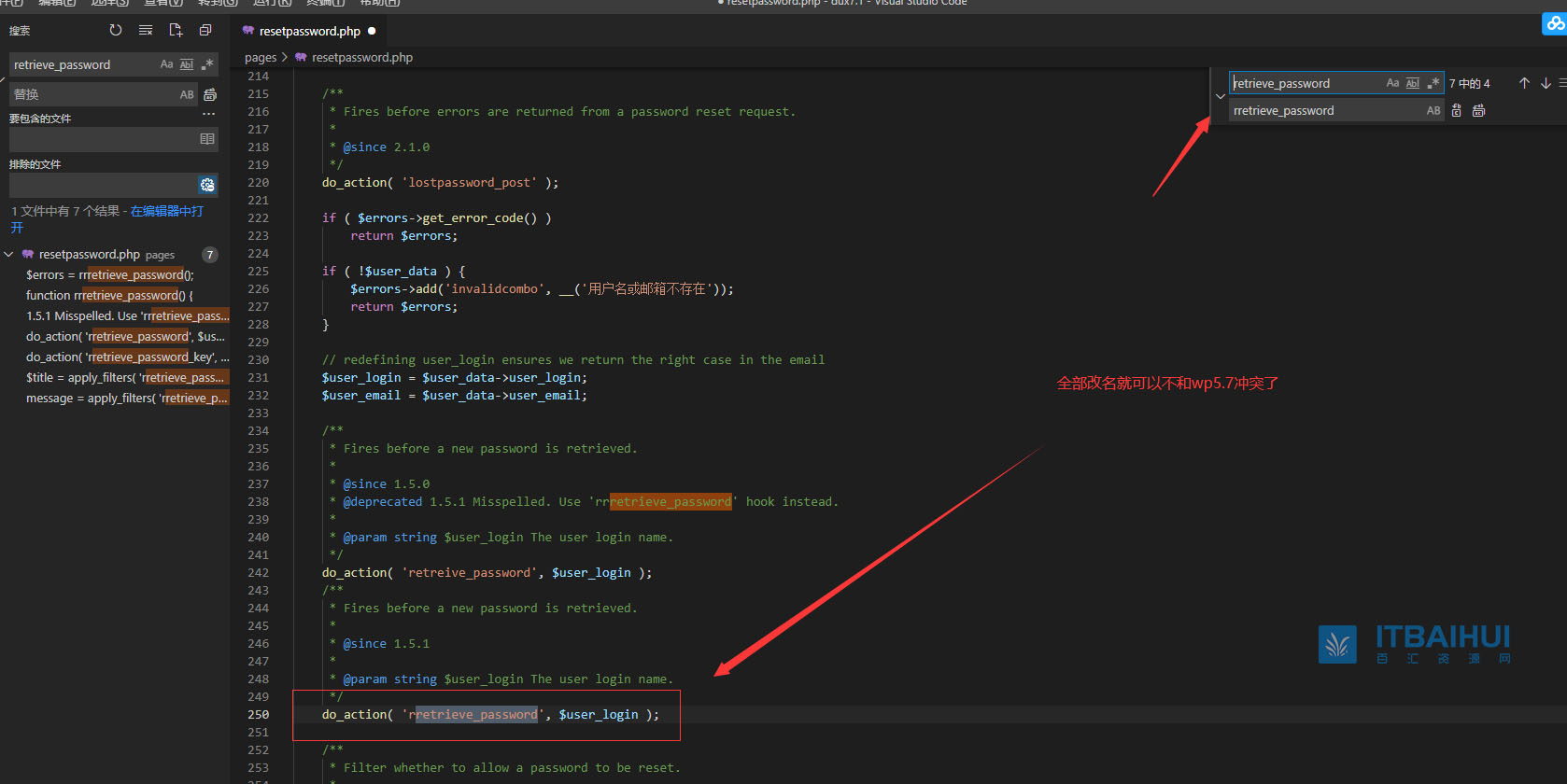The width and height of the screenshot is (1567, 784).
Task: Click 'retreive_password' string on line 242
Action: [469, 572]
